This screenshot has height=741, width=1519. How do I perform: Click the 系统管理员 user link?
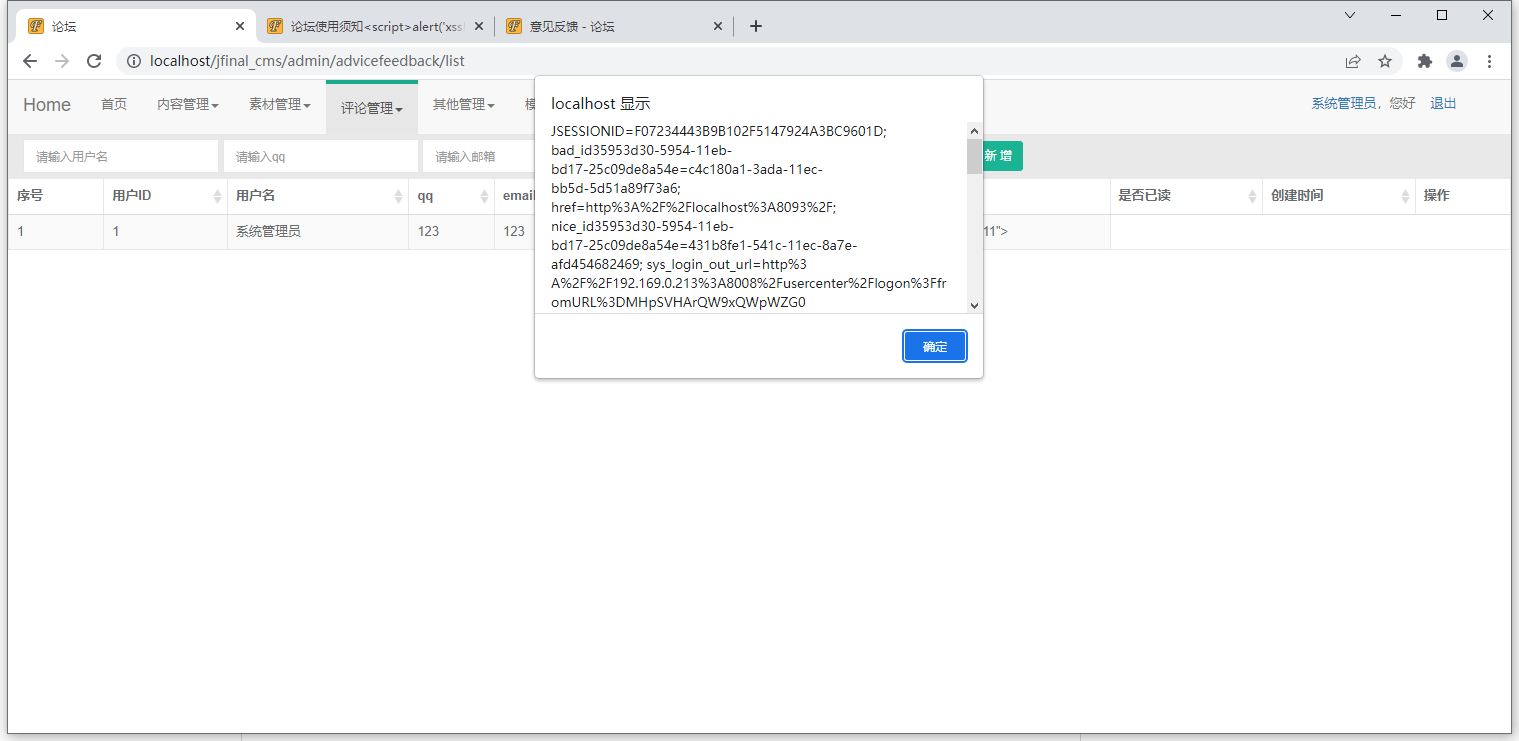pyautogui.click(x=1344, y=103)
